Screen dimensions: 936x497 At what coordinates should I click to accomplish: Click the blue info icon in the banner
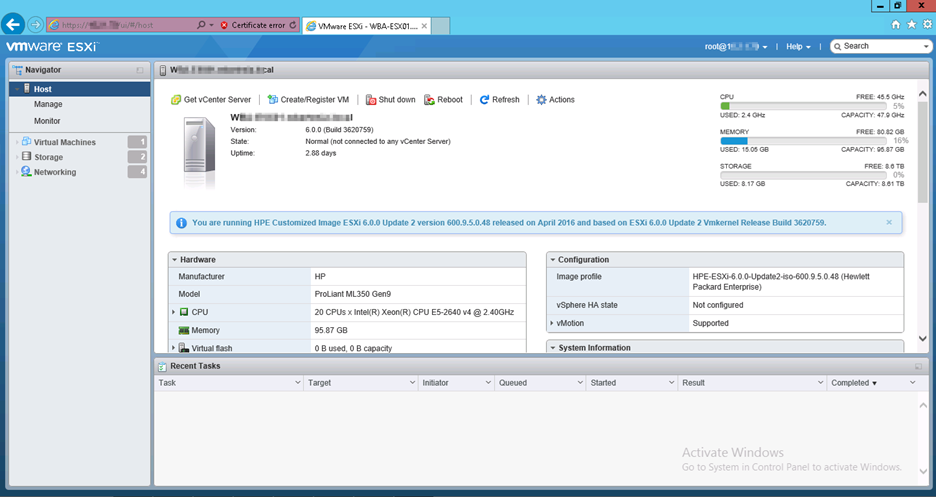click(181, 223)
